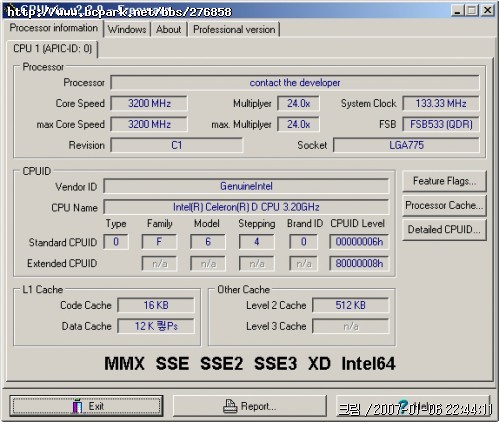Click the printer icon on Report
The height and width of the screenshot is (422, 500).
[x=230, y=406]
